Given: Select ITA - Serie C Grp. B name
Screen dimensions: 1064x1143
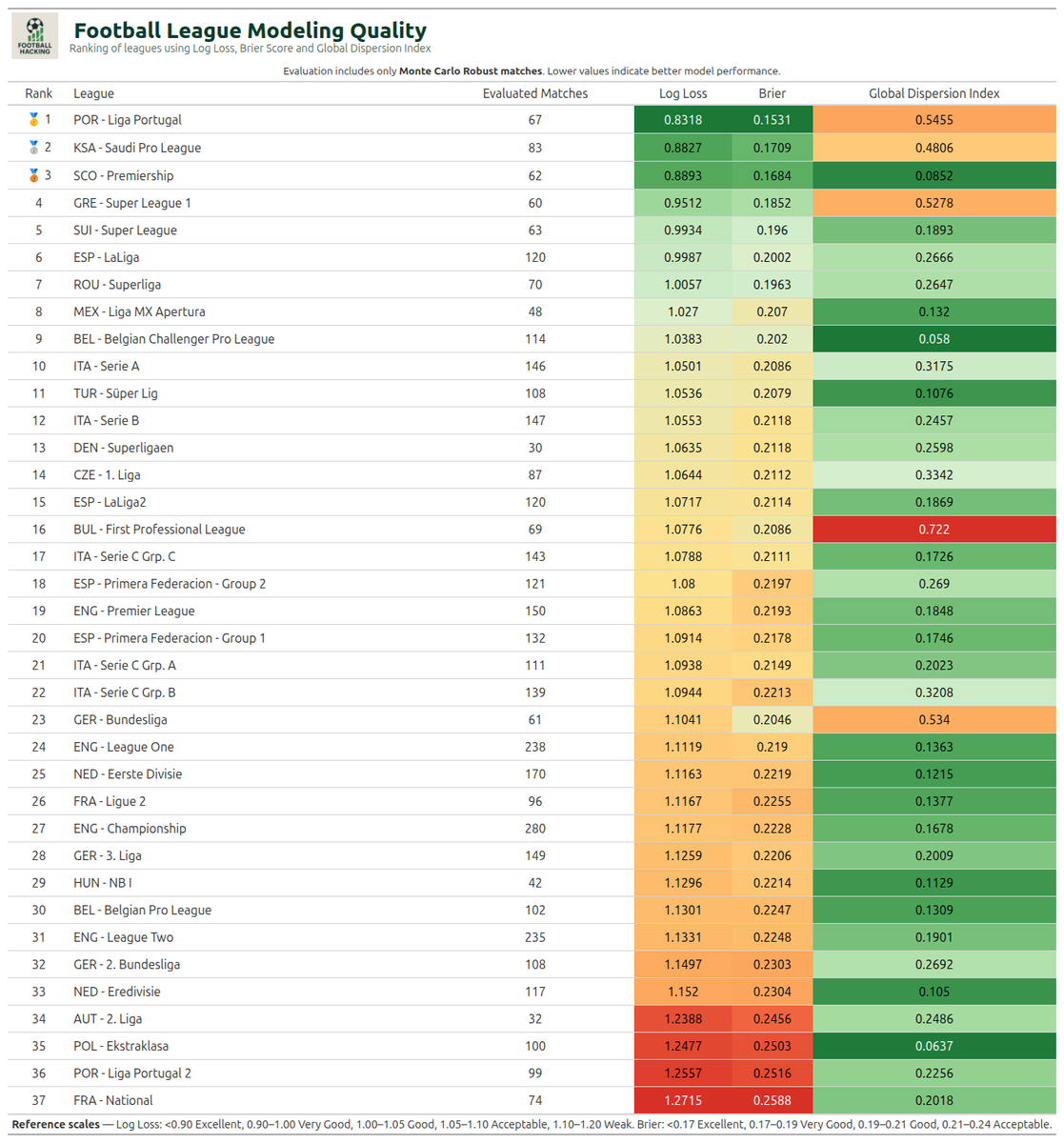Looking at the screenshot, I should tap(125, 692).
